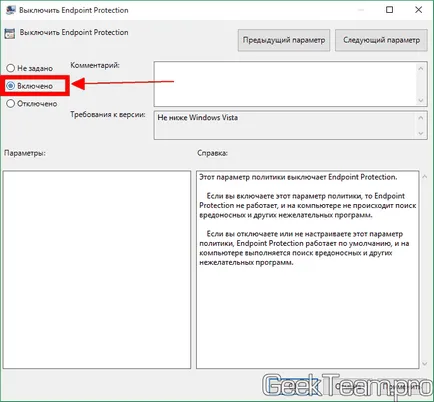Click the Справка panel scroll up arrow
This screenshot has height=402, width=434.
pyautogui.click(x=424, y=177)
